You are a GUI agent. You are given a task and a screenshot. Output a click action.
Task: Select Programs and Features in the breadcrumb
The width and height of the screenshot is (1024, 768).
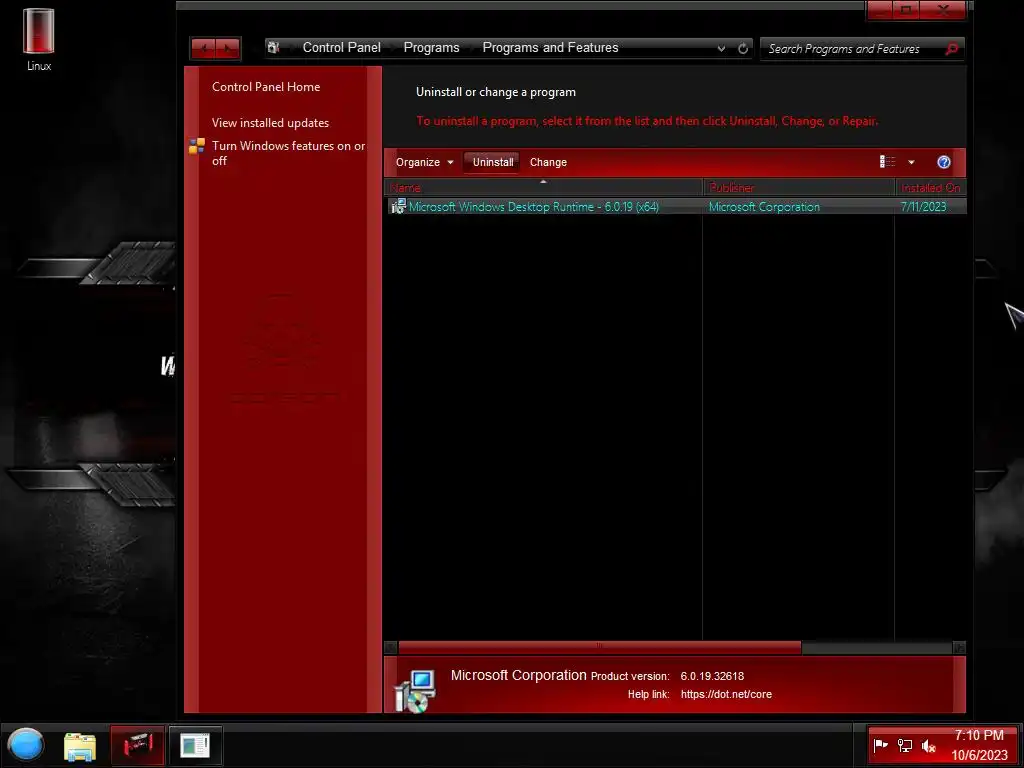(x=550, y=48)
